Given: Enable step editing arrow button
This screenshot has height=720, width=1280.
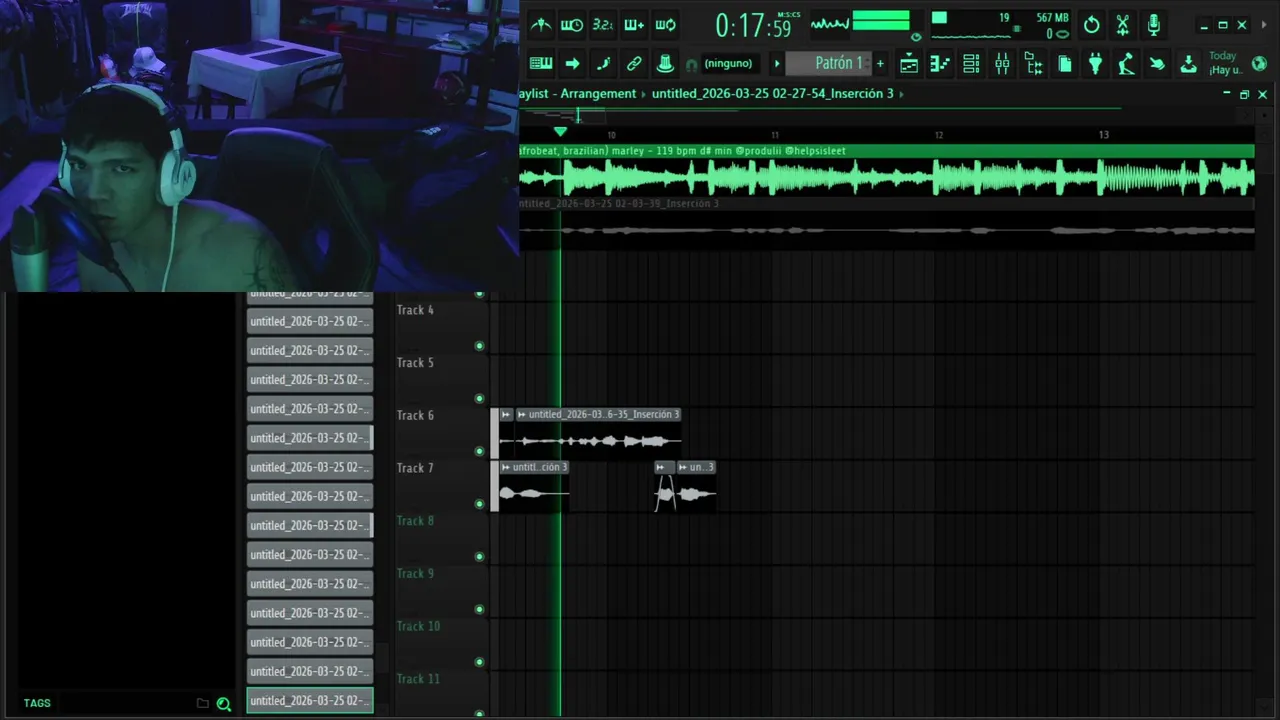Looking at the screenshot, I should tap(572, 64).
